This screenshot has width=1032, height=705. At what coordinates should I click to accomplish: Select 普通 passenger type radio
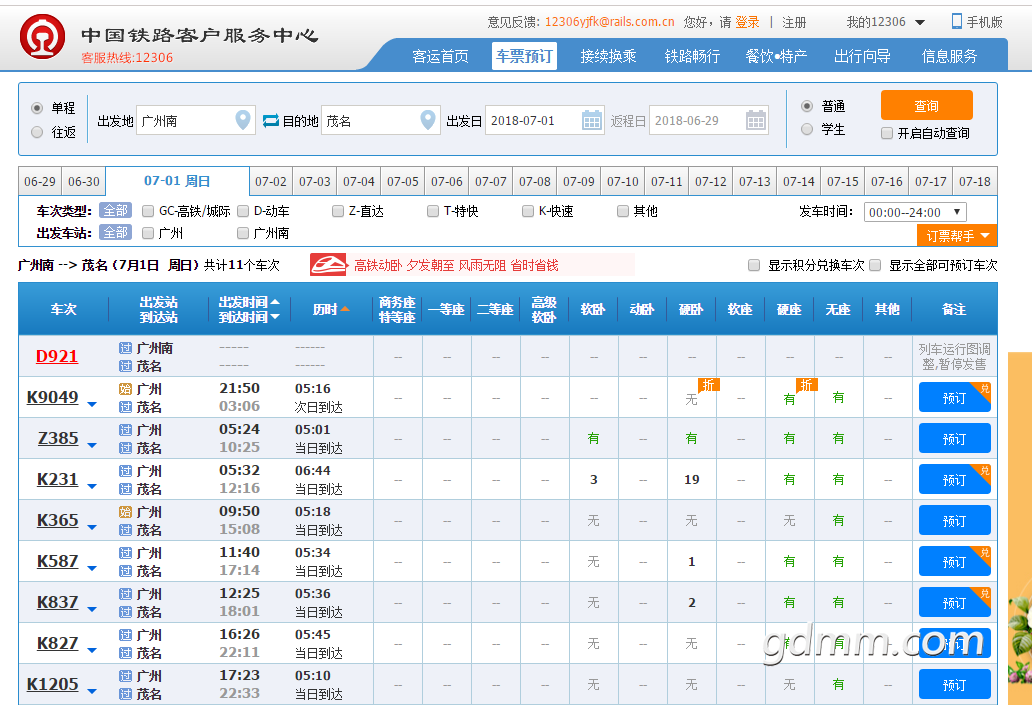point(807,106)
